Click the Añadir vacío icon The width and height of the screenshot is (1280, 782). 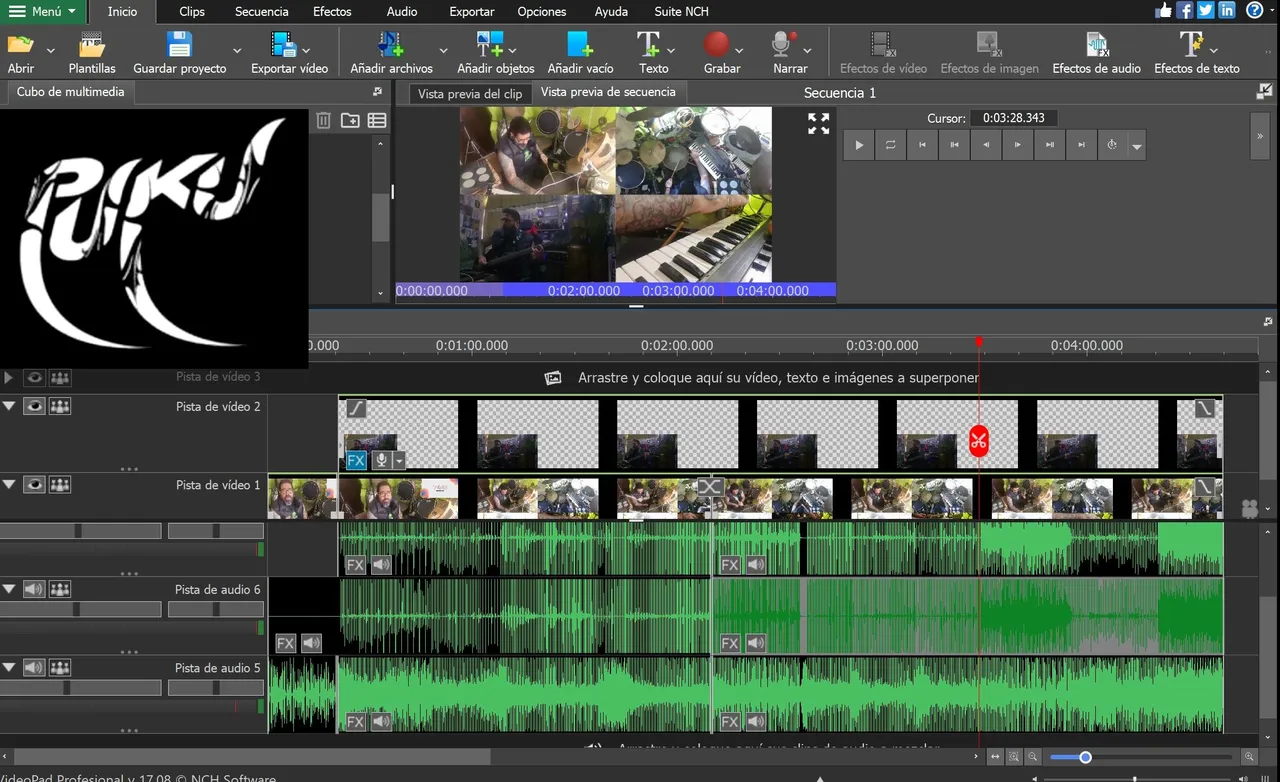(x=580, y=45)
